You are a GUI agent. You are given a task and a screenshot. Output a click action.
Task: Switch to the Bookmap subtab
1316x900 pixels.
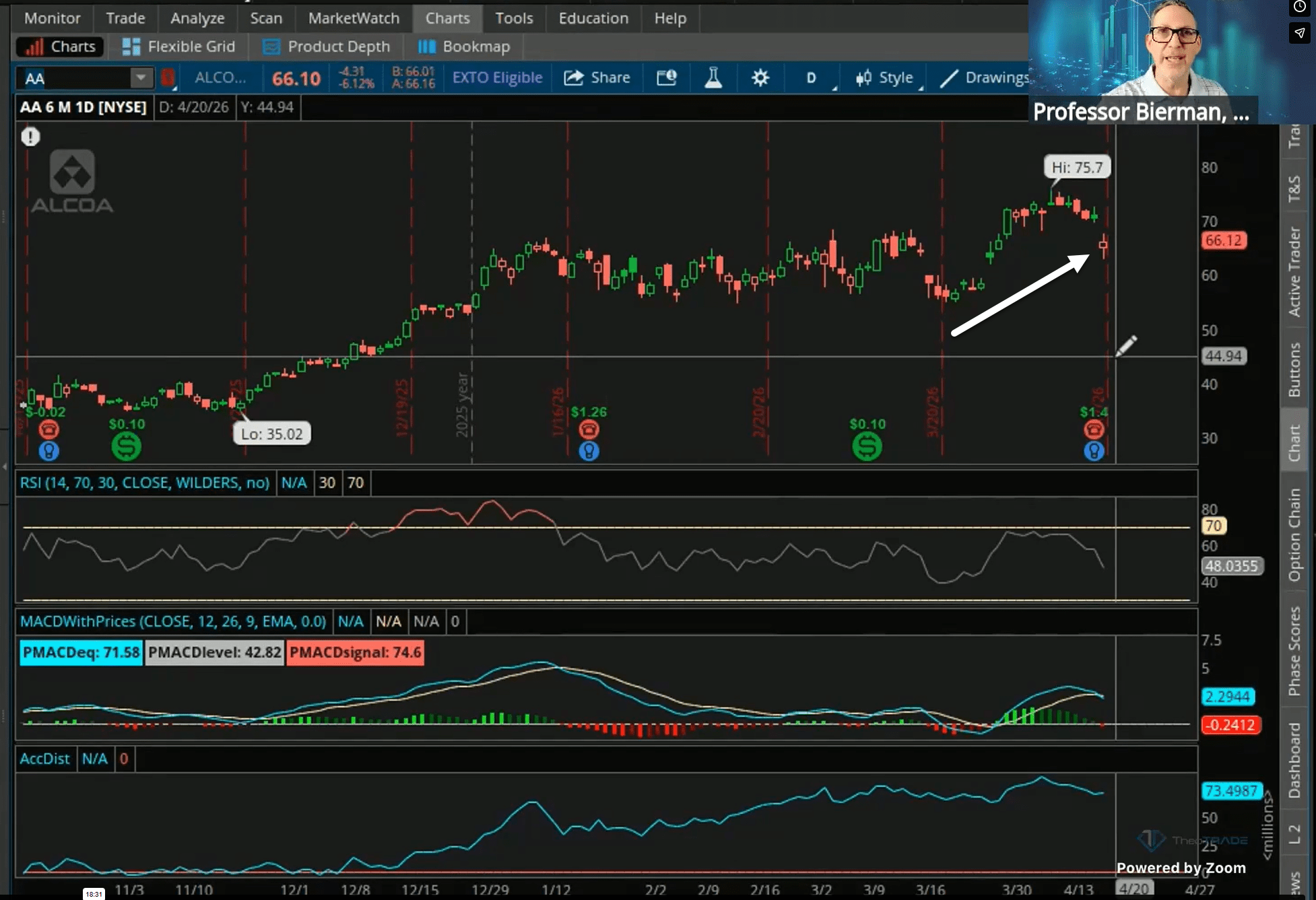coord(464,46)
